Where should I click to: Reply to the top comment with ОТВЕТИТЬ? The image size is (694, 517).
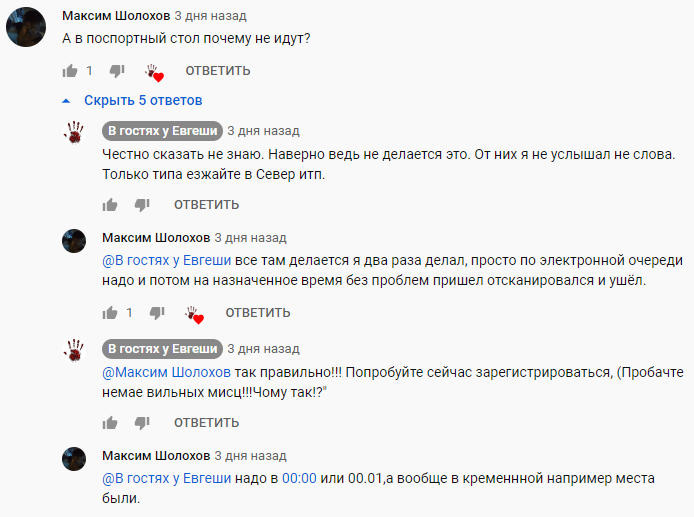pos(217,71)
